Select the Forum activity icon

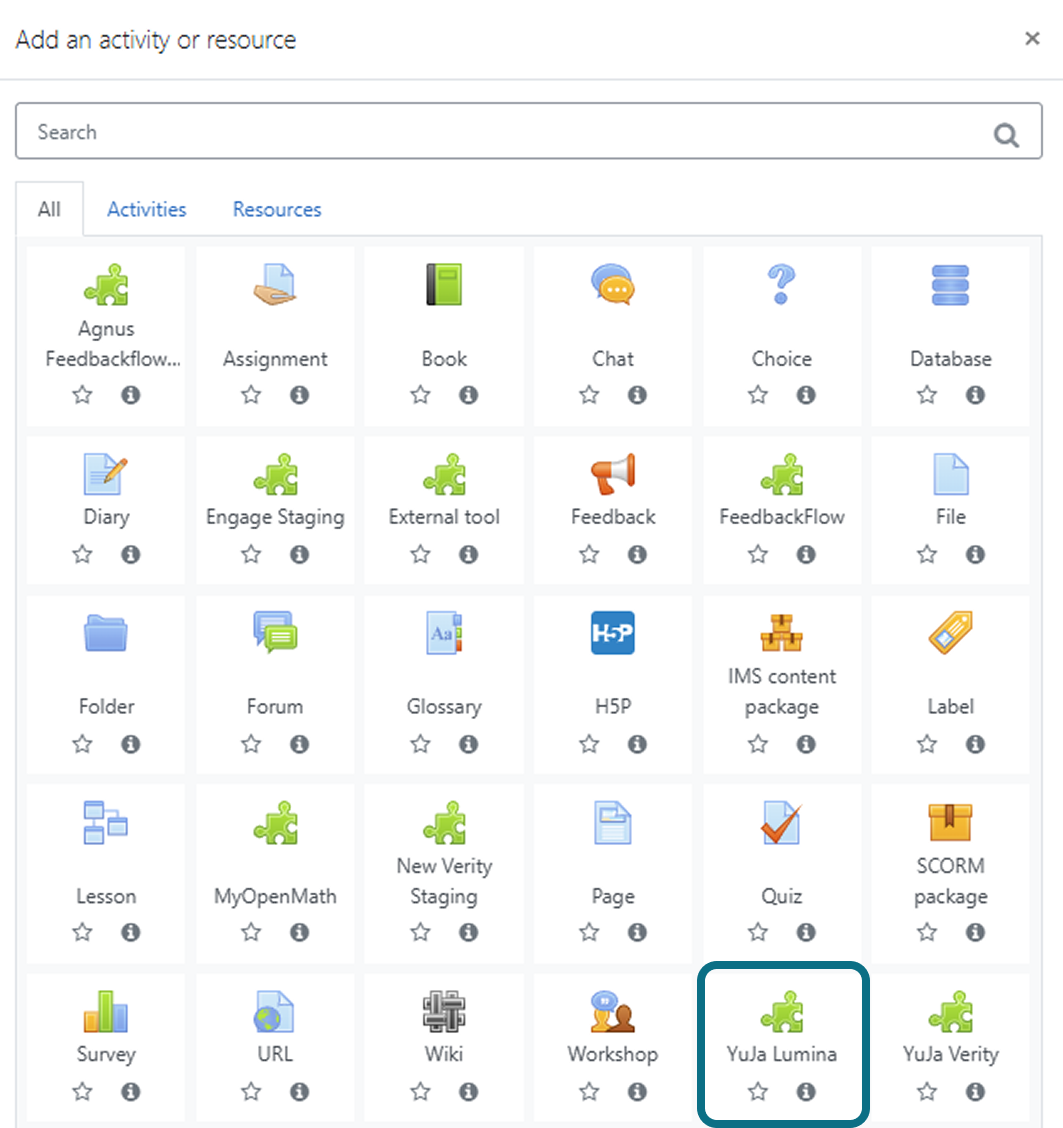(275, 632)
